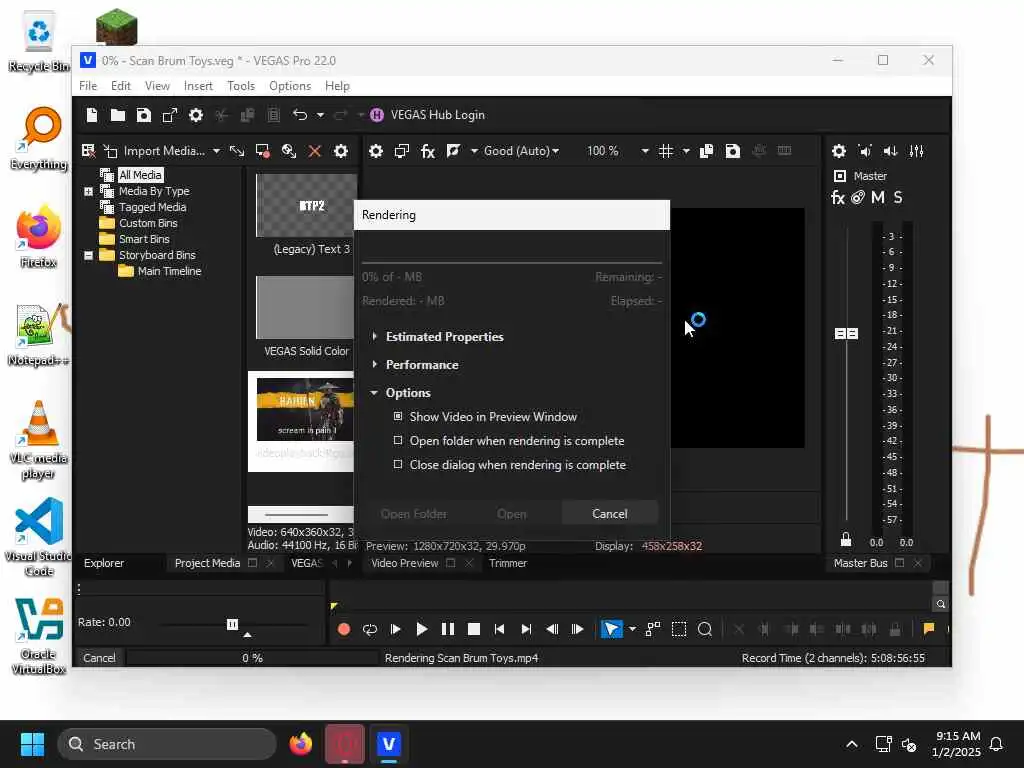Image resolution: width=1024 pixels, height=768 pixels.
Task: Open Import Media dropdown arrow
Action: point(216,151)
